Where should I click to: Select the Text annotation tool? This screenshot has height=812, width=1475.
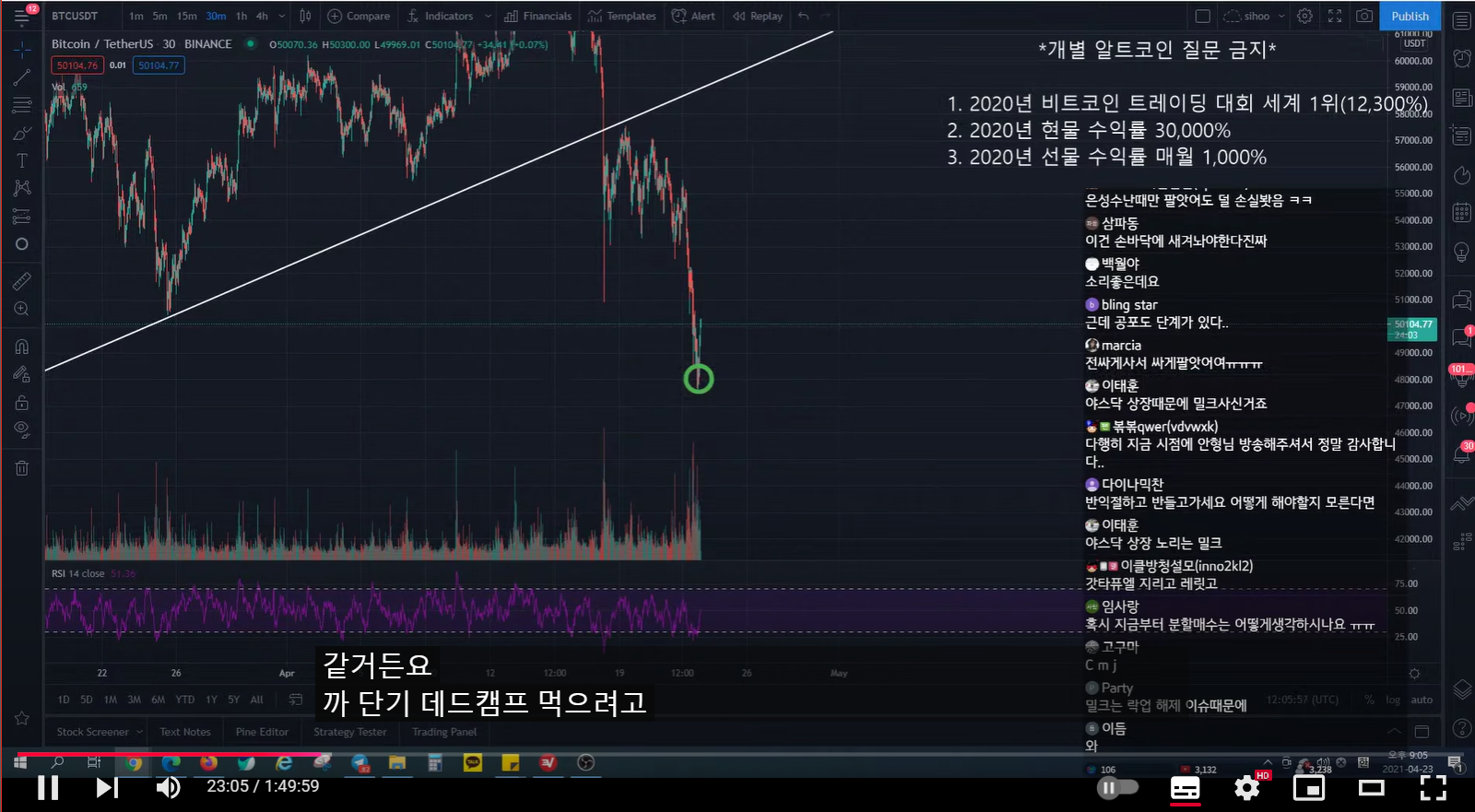point(22,160)
